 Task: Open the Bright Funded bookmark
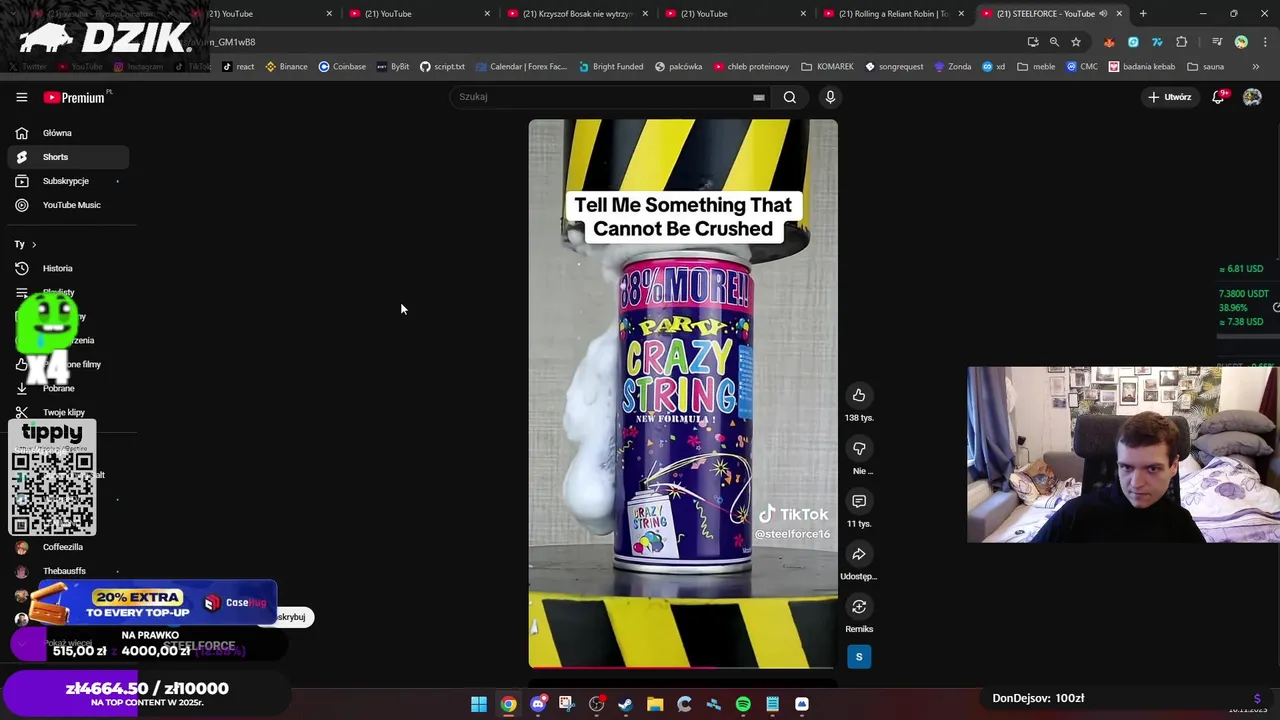(611, 67)
